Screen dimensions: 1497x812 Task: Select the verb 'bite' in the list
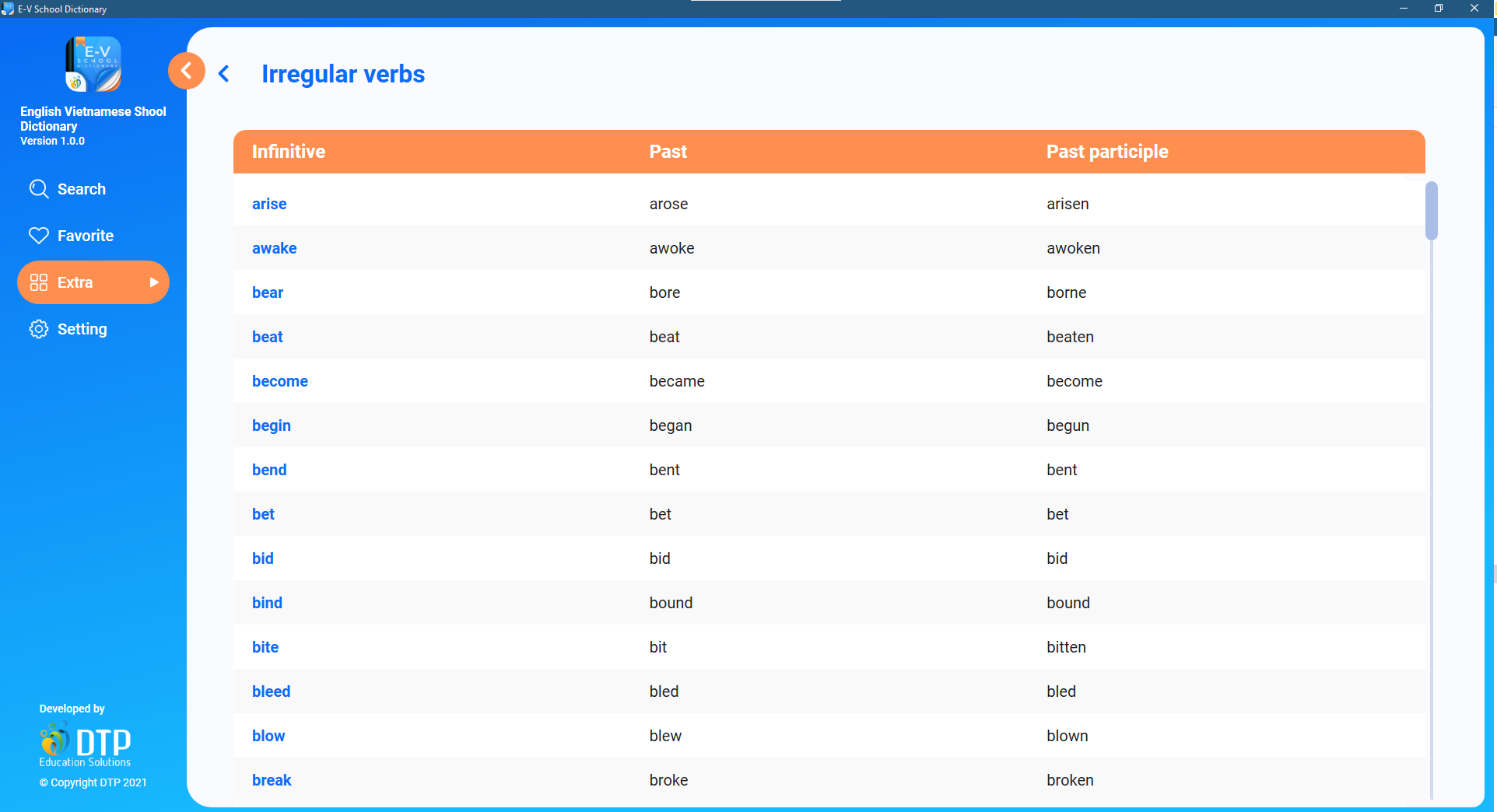(x=265, y=647)
